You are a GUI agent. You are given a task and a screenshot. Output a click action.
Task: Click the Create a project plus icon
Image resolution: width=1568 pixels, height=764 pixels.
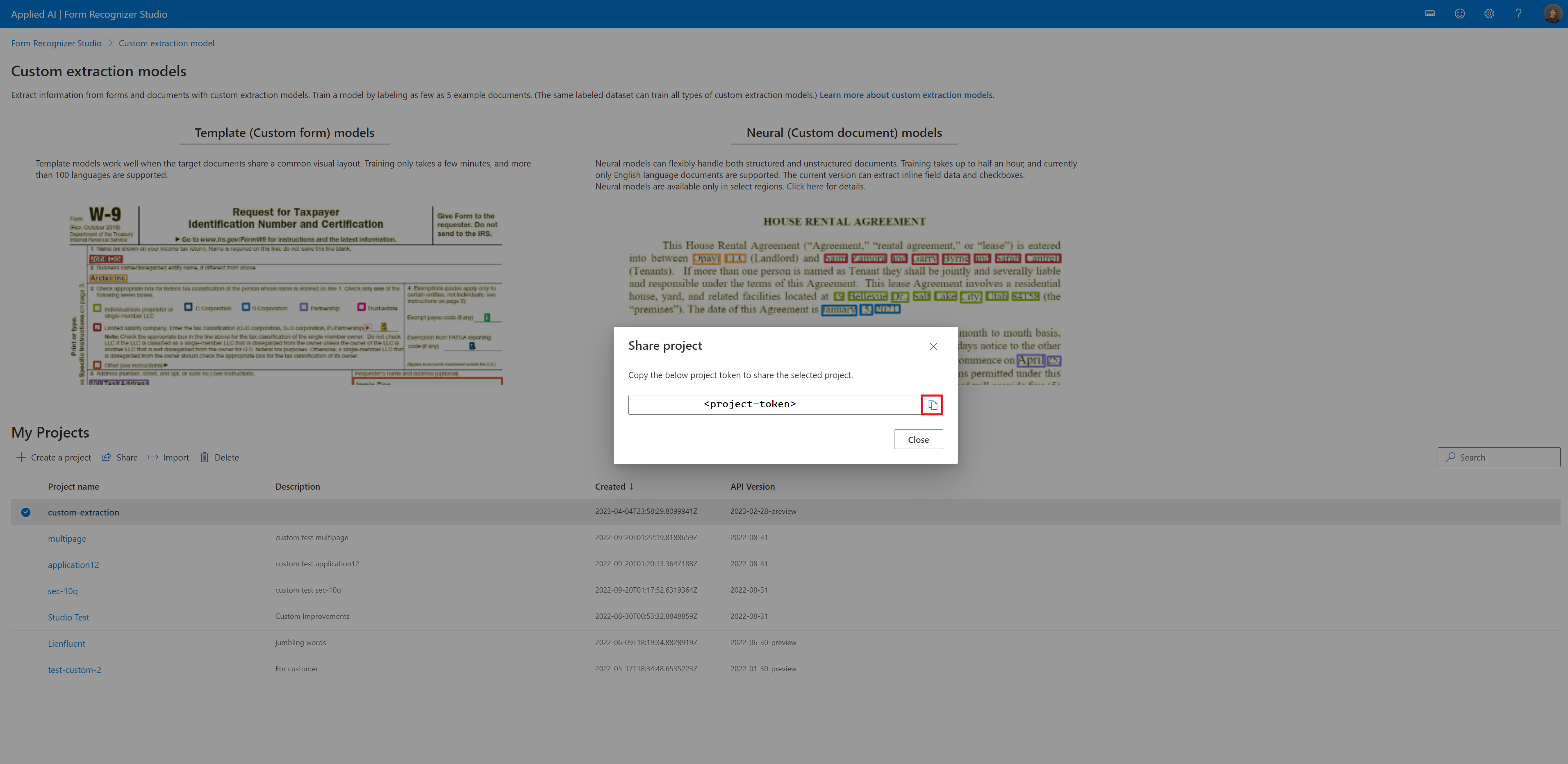click(x=20, y=457)
